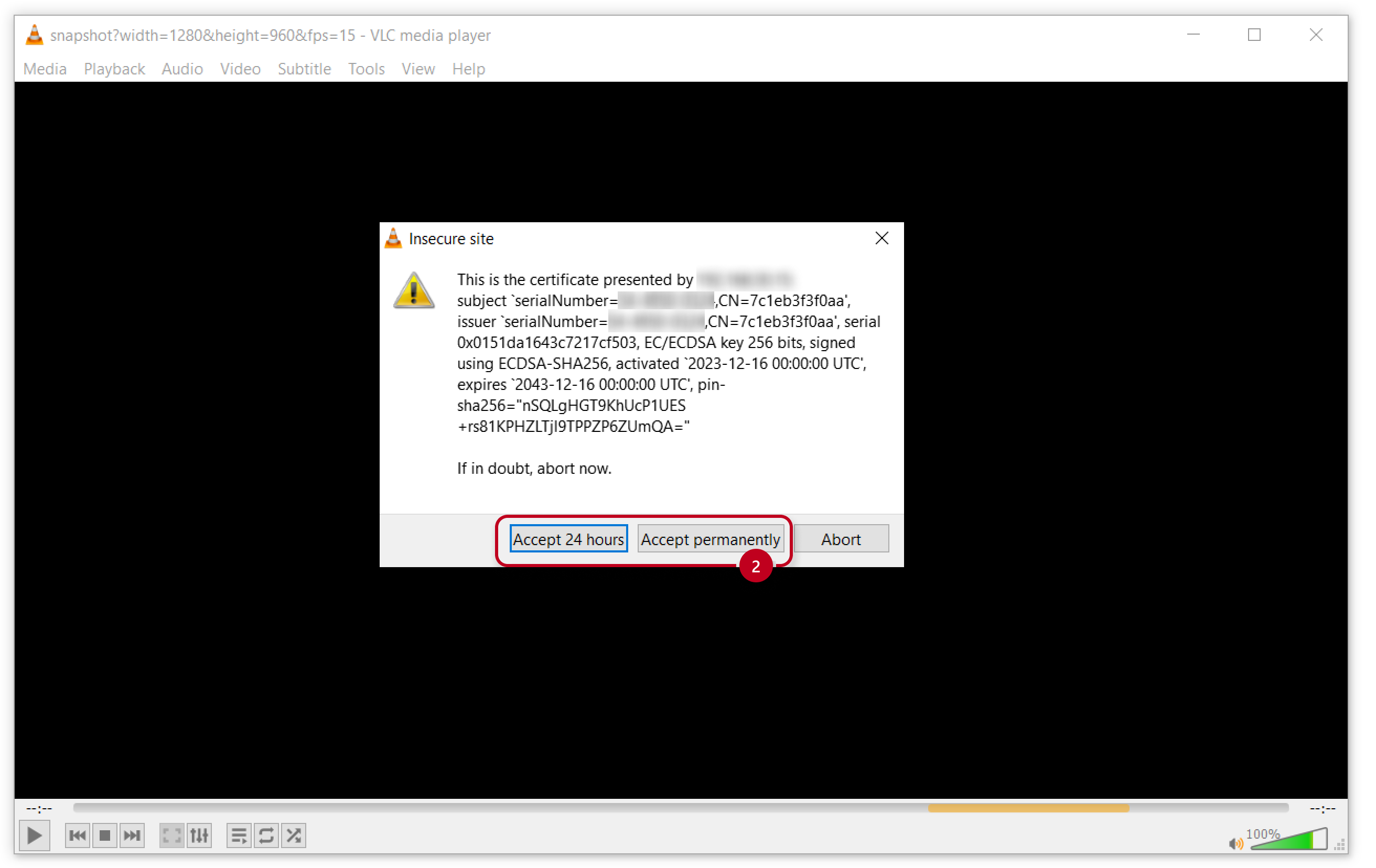Click 'If in doubt, abort now.' text
This screenshot has width=1376, height=868.
[534, 468]
